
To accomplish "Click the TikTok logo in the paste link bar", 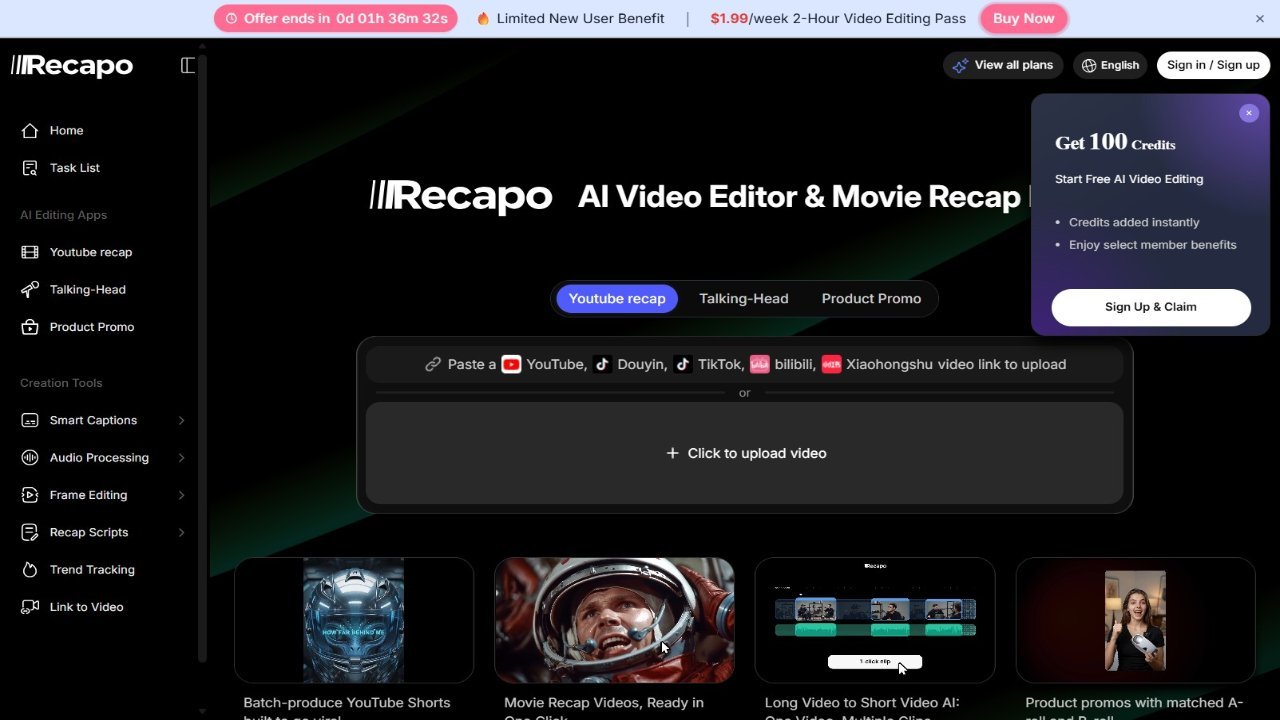I will [x=682, y=364].
